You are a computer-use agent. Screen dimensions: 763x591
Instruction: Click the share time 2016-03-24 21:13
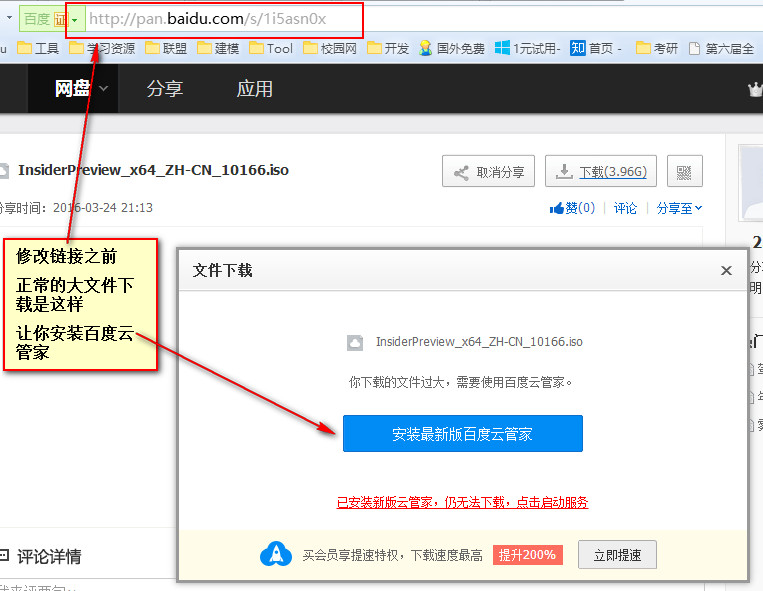pyautogui.click(x=103, y=208)
